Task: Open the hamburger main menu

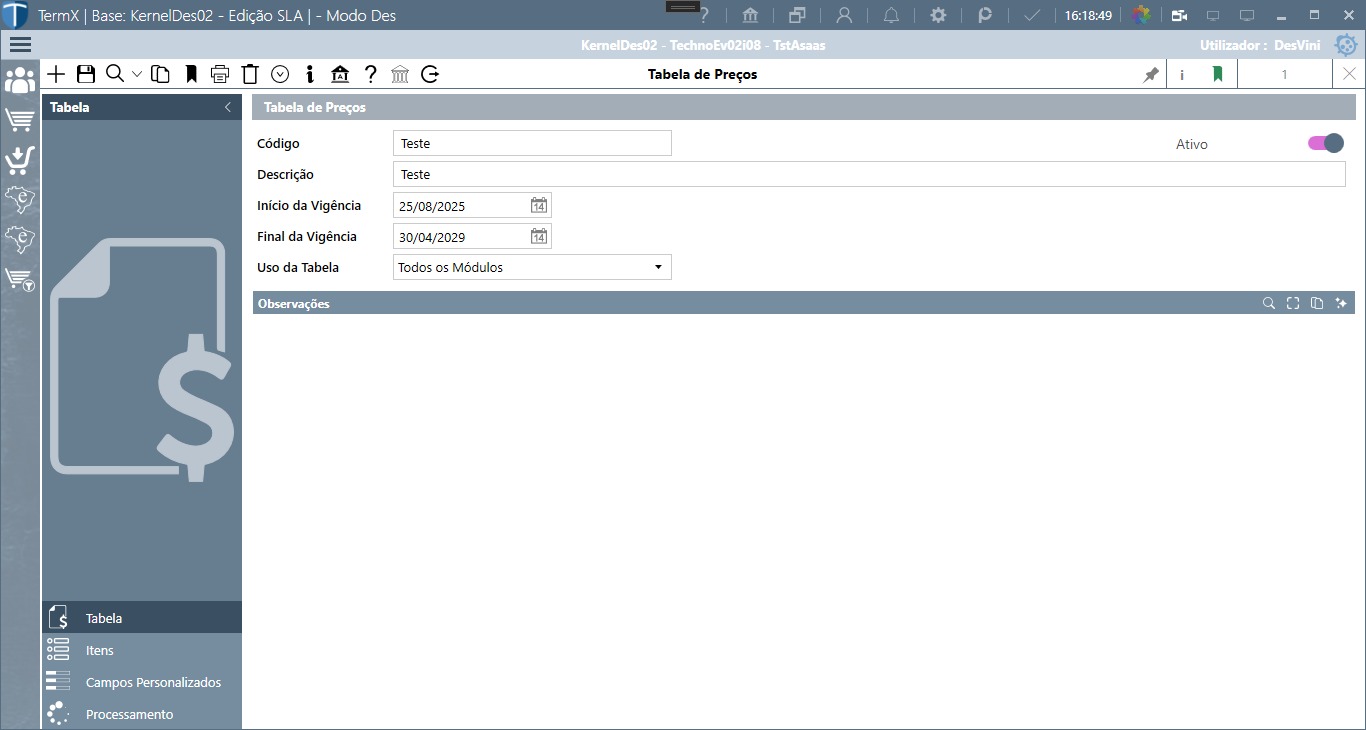Action: (x=20, y=45)
